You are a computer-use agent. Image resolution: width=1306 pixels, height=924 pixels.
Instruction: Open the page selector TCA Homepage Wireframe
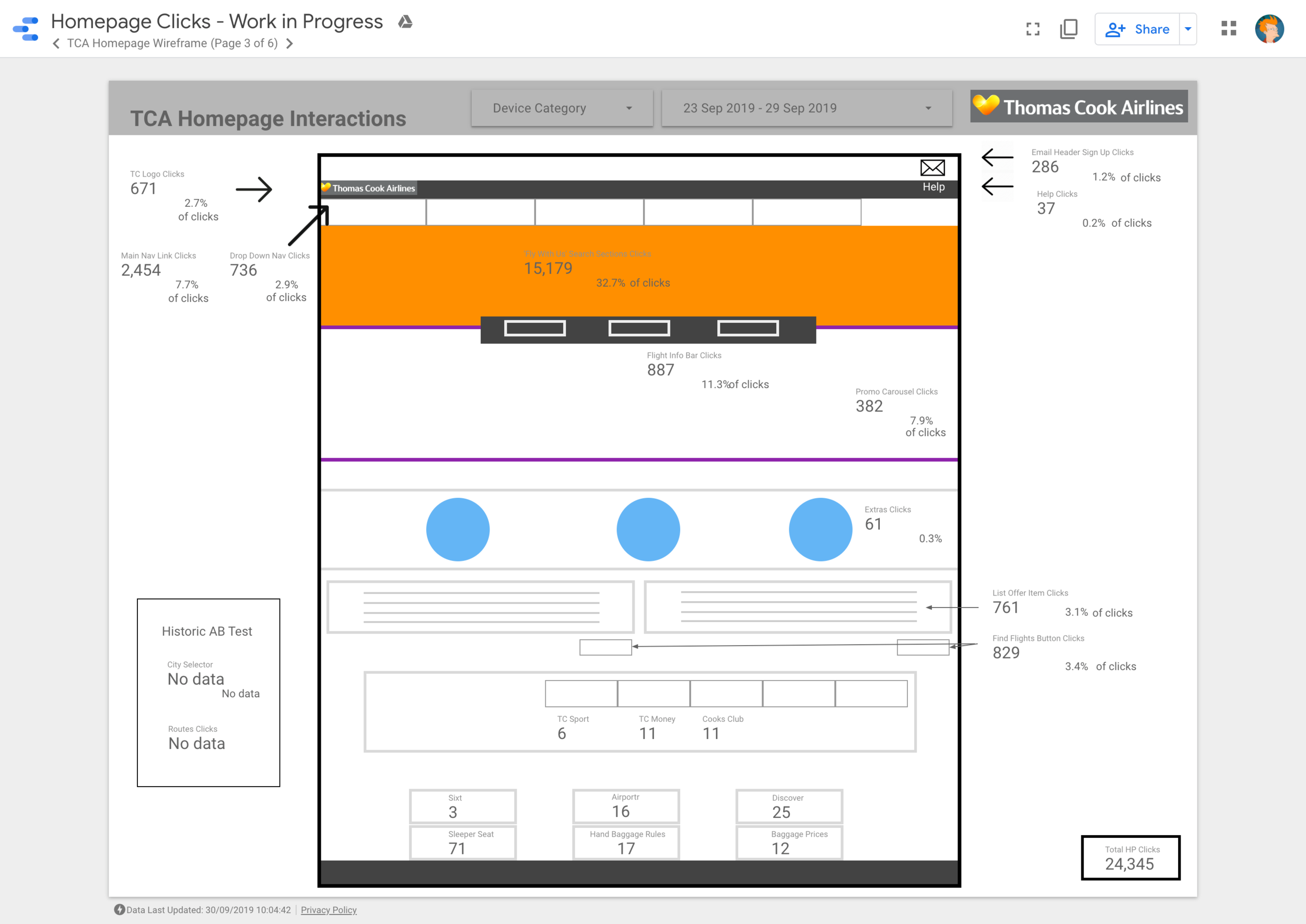pos(172,43)
